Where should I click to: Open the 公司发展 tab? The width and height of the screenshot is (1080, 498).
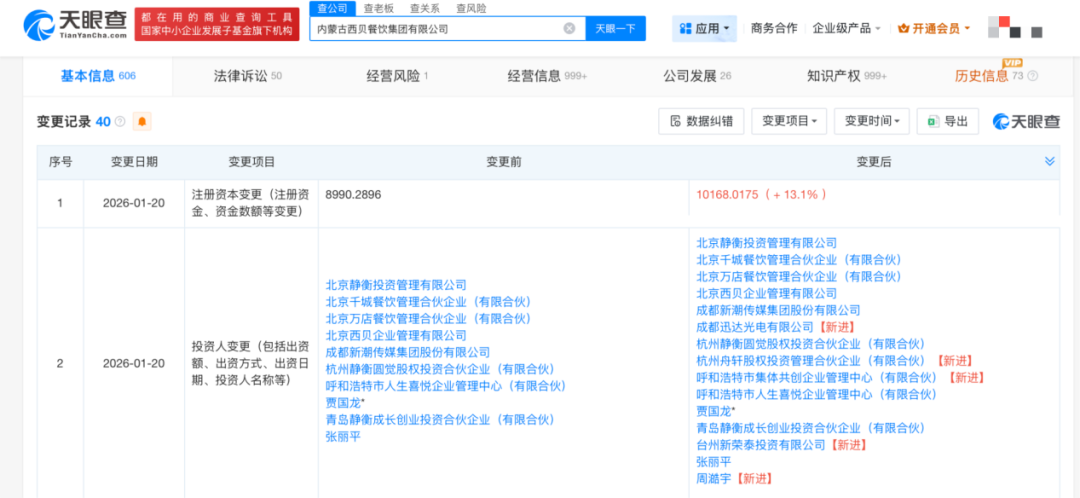[x=697, y=76]
